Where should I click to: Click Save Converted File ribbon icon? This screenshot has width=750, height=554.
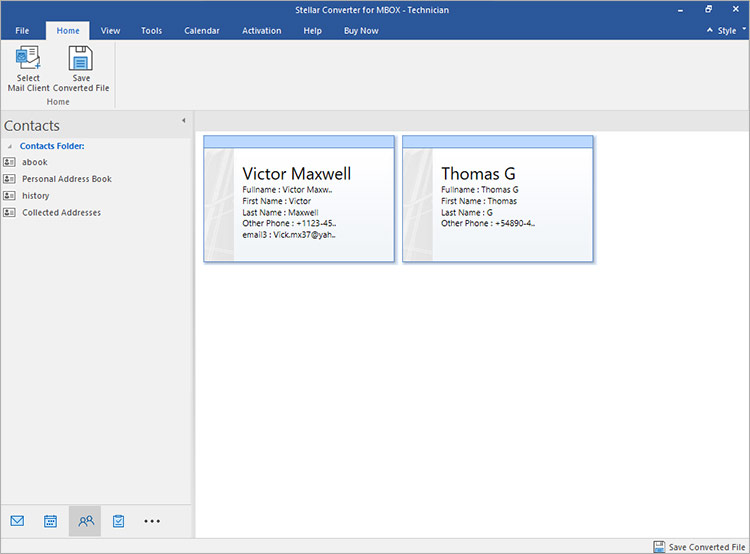tap(81, 59)
